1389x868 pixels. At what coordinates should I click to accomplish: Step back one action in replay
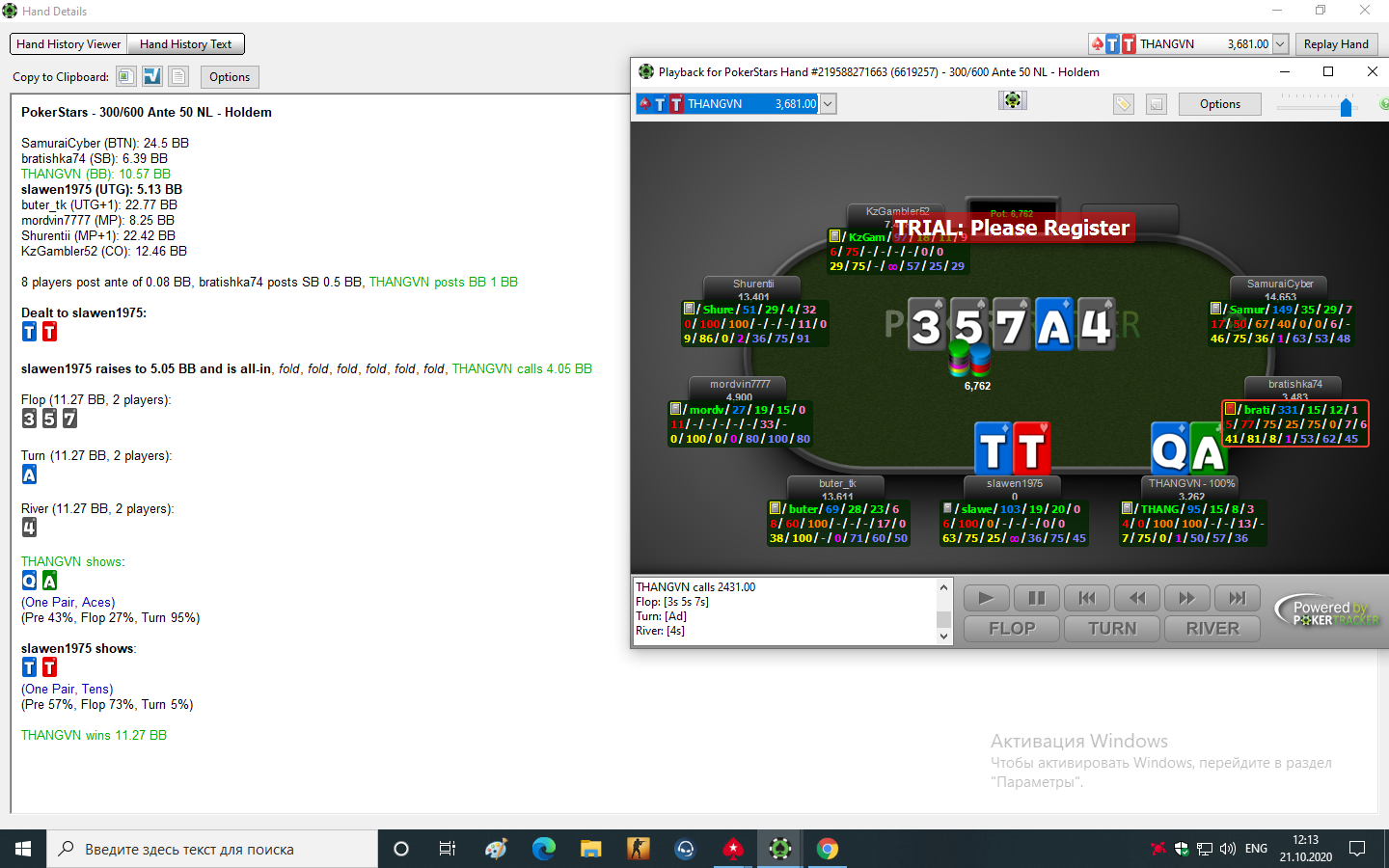click(1137, 598)
